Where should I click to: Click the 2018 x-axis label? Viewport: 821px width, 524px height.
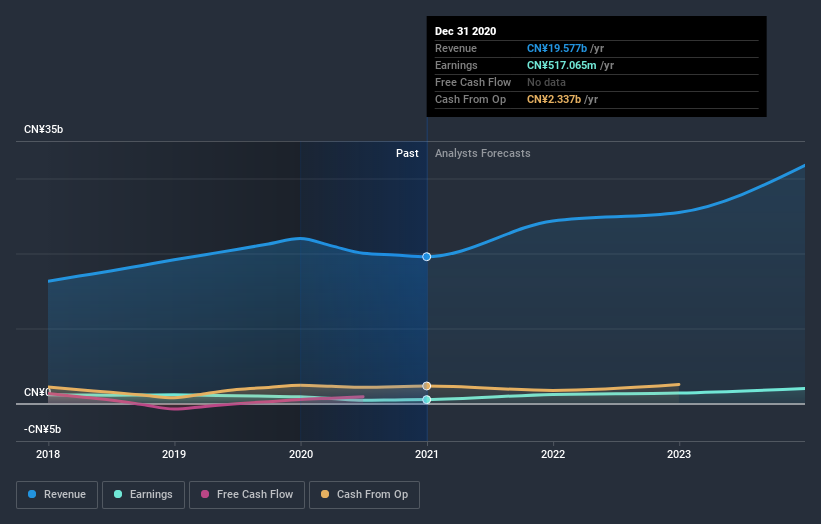pyautogui.click(x=48, y=454)
